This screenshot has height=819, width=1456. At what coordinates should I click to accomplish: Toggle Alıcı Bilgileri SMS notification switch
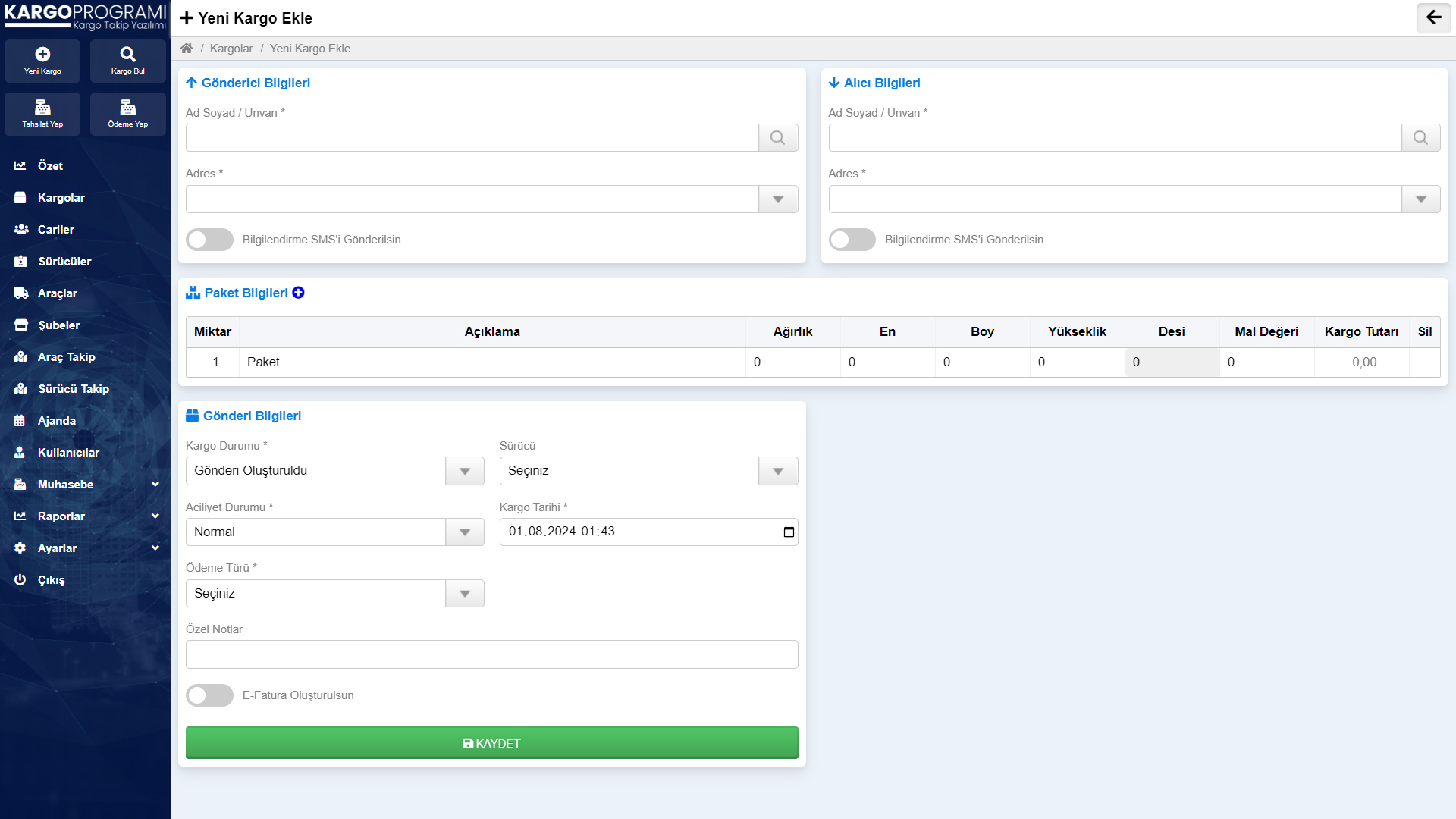[852, 239]
